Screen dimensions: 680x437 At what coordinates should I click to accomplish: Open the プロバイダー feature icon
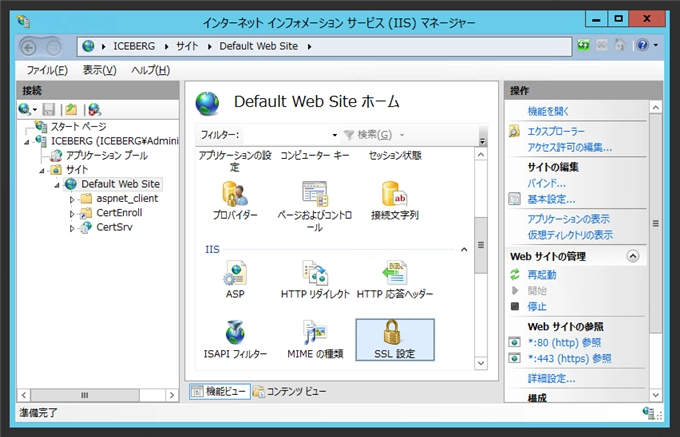point(235,200)
